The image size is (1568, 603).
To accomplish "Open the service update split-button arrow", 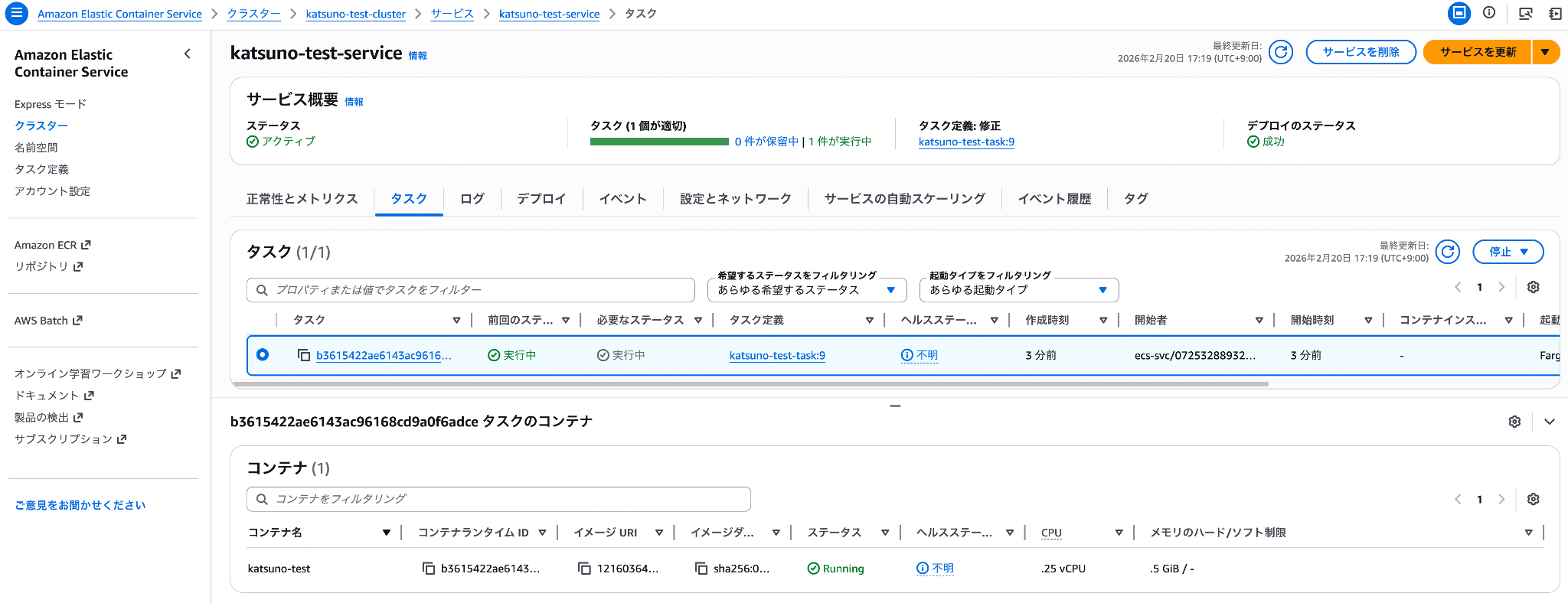I will pos(1545,52).
